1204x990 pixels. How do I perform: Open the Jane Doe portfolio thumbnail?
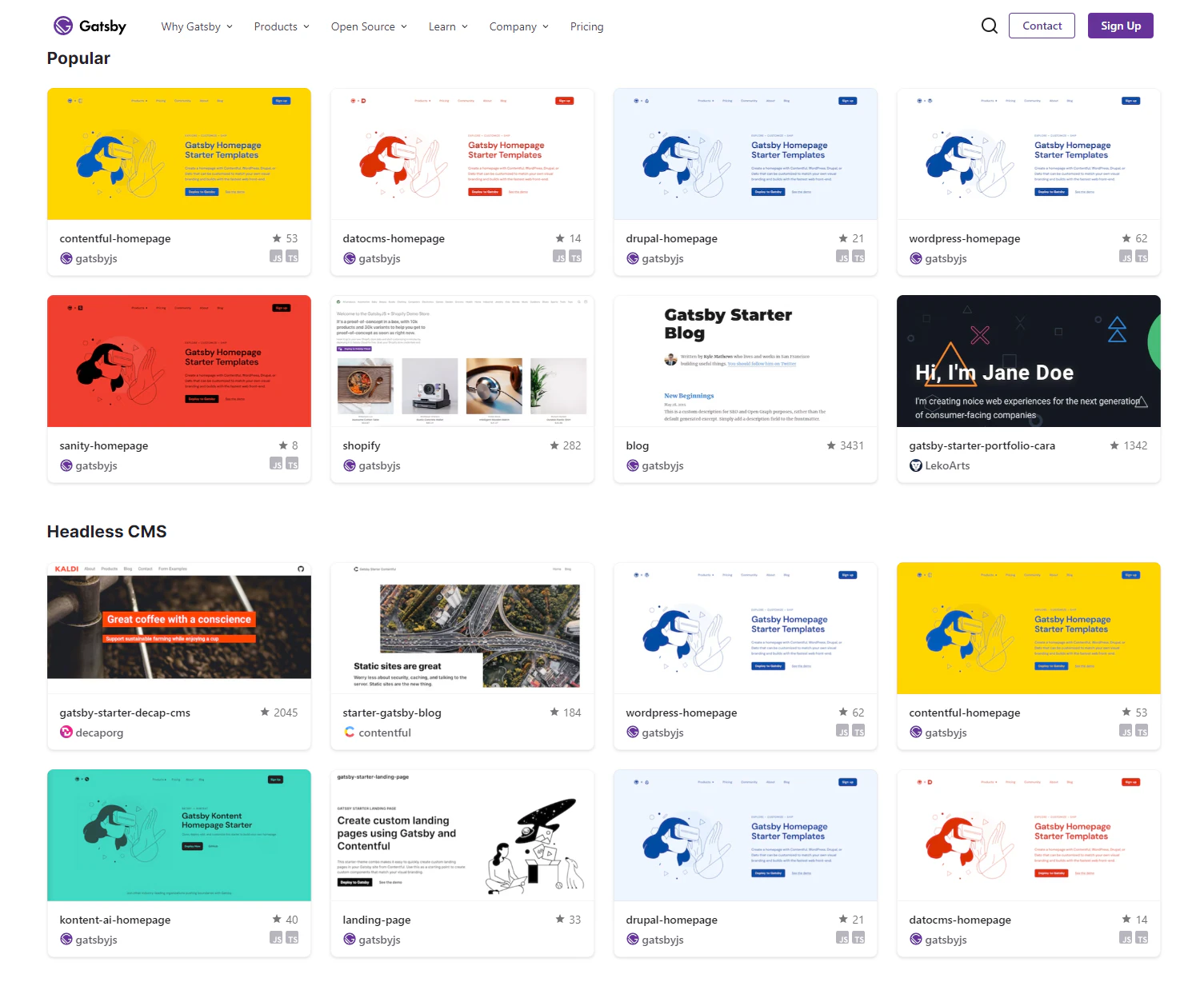point(1029,361)
